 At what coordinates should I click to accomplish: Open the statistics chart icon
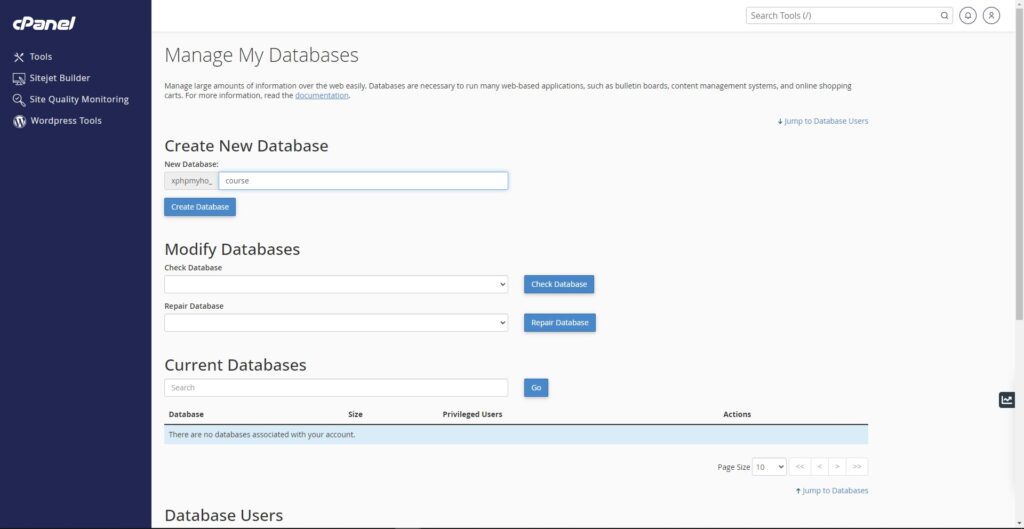[x=1006, y=400]
